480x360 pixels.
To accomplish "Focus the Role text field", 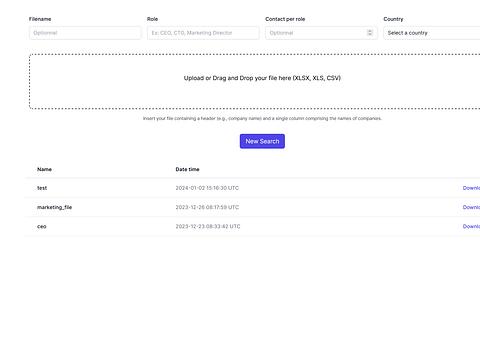I will click(203, 33).
